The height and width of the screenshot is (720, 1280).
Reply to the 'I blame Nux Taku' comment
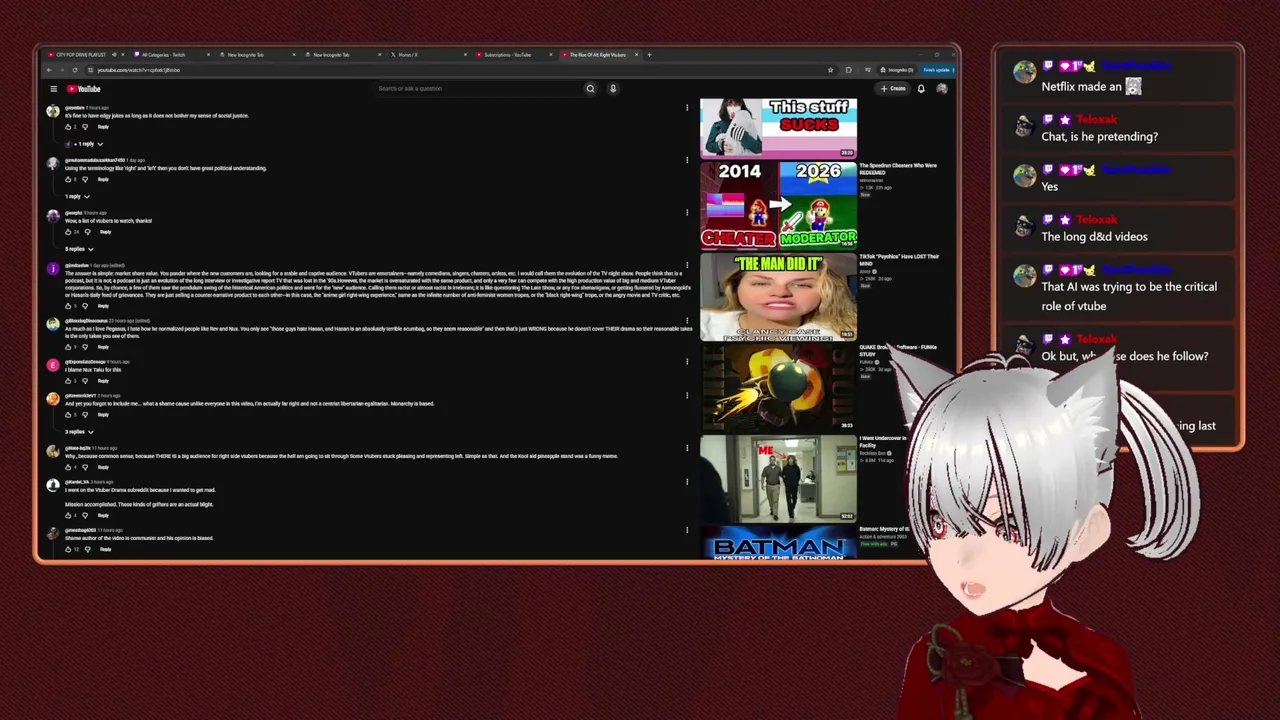pyautogui.click(x=103, y=381)
